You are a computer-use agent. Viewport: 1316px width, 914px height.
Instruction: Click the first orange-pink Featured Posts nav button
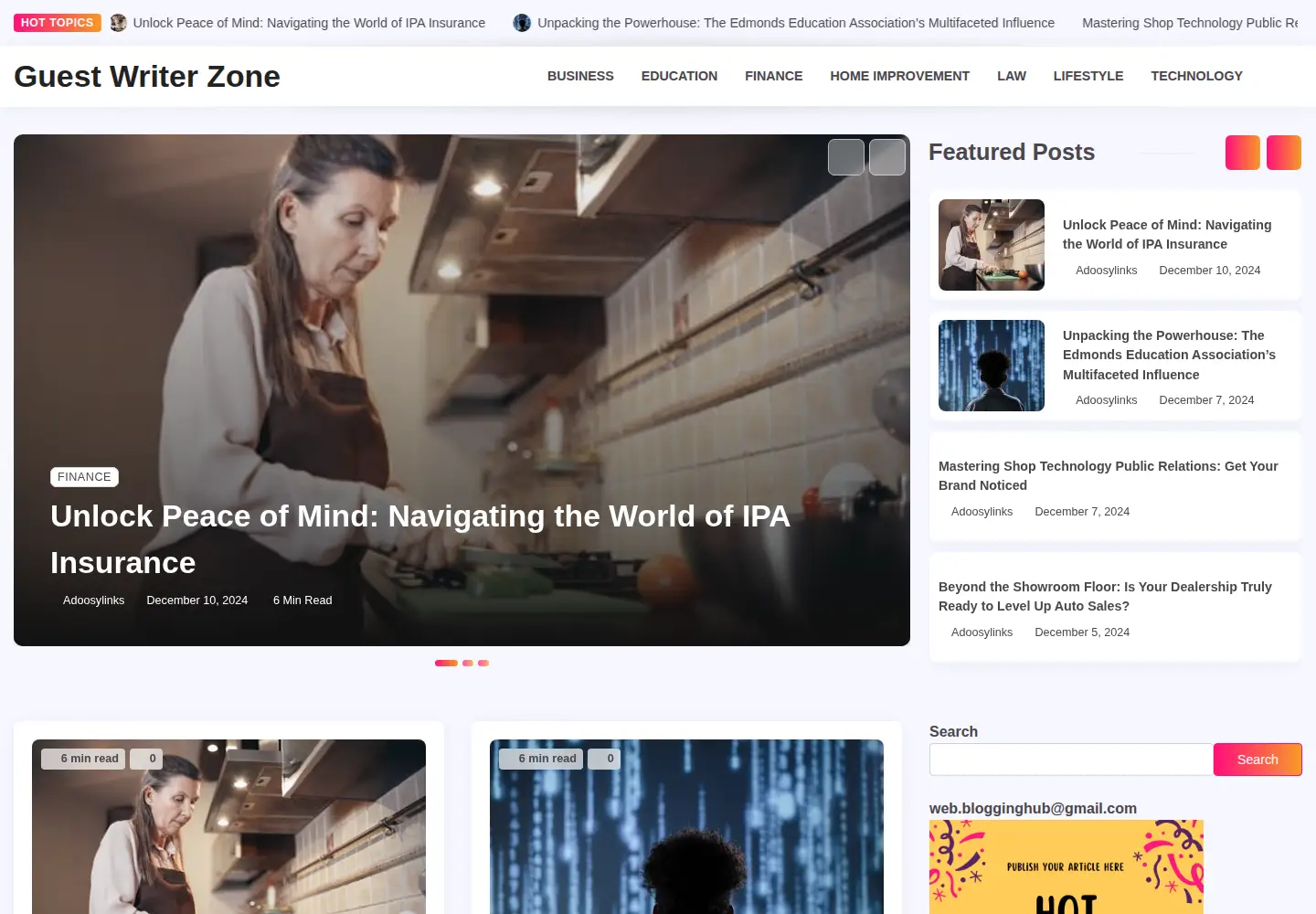(x=1243, y=153)
